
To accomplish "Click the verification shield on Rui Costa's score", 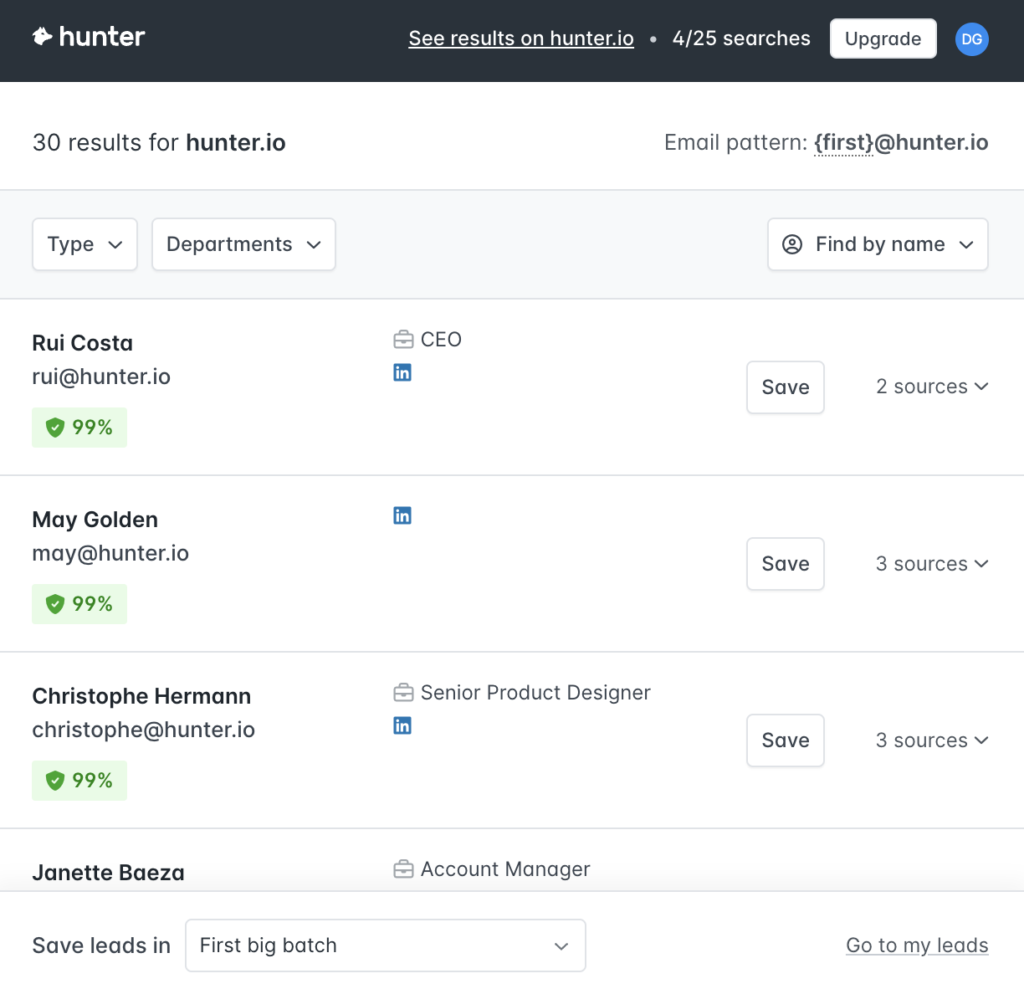I will point(56,427).
